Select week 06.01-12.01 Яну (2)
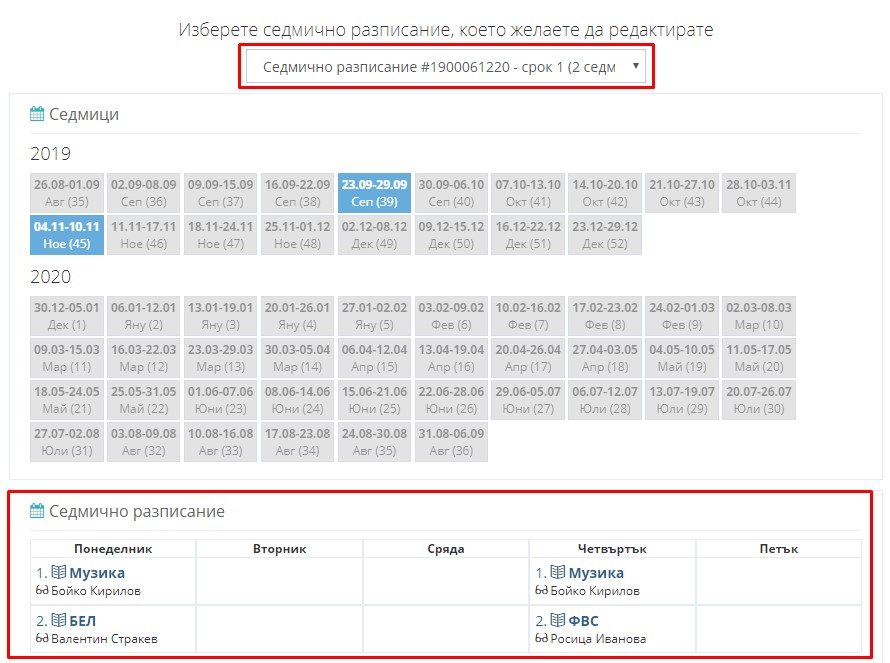 tap(144, 316)
